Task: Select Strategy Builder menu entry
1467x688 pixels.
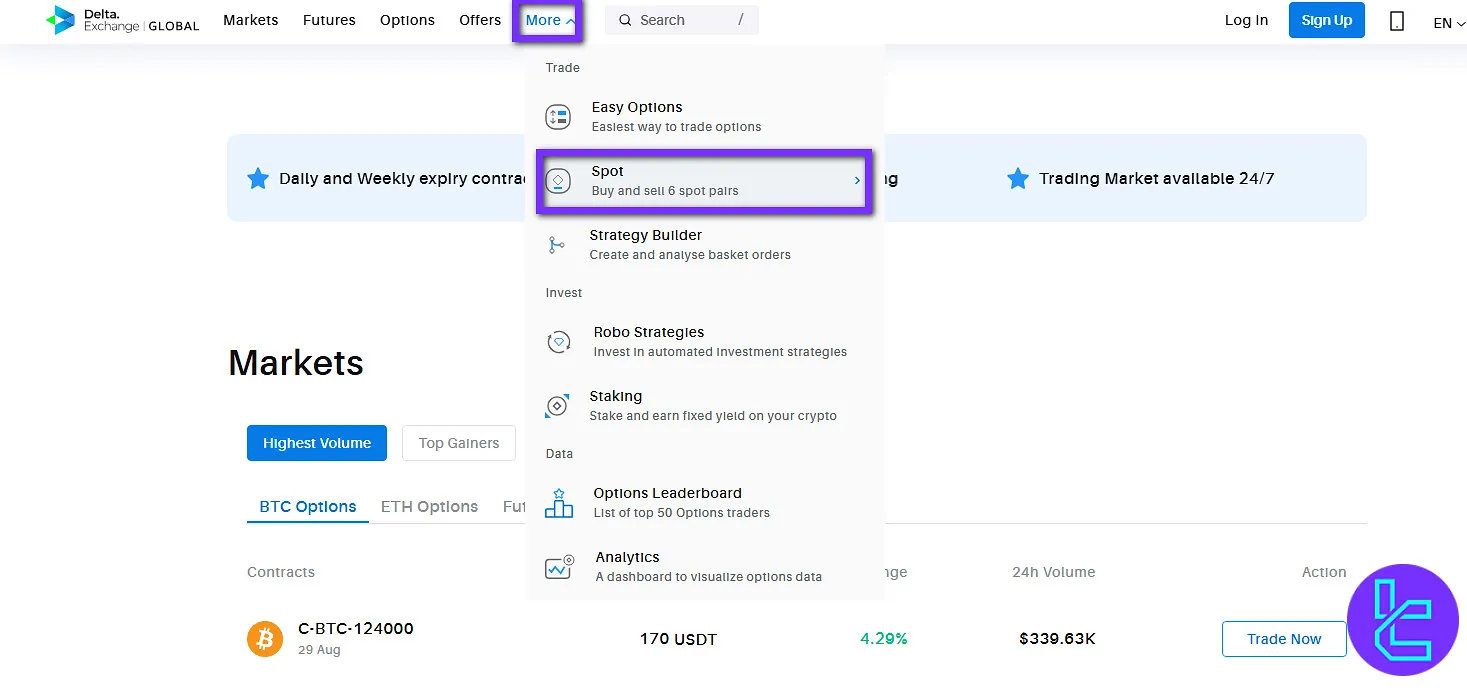Action: point(705,245)
